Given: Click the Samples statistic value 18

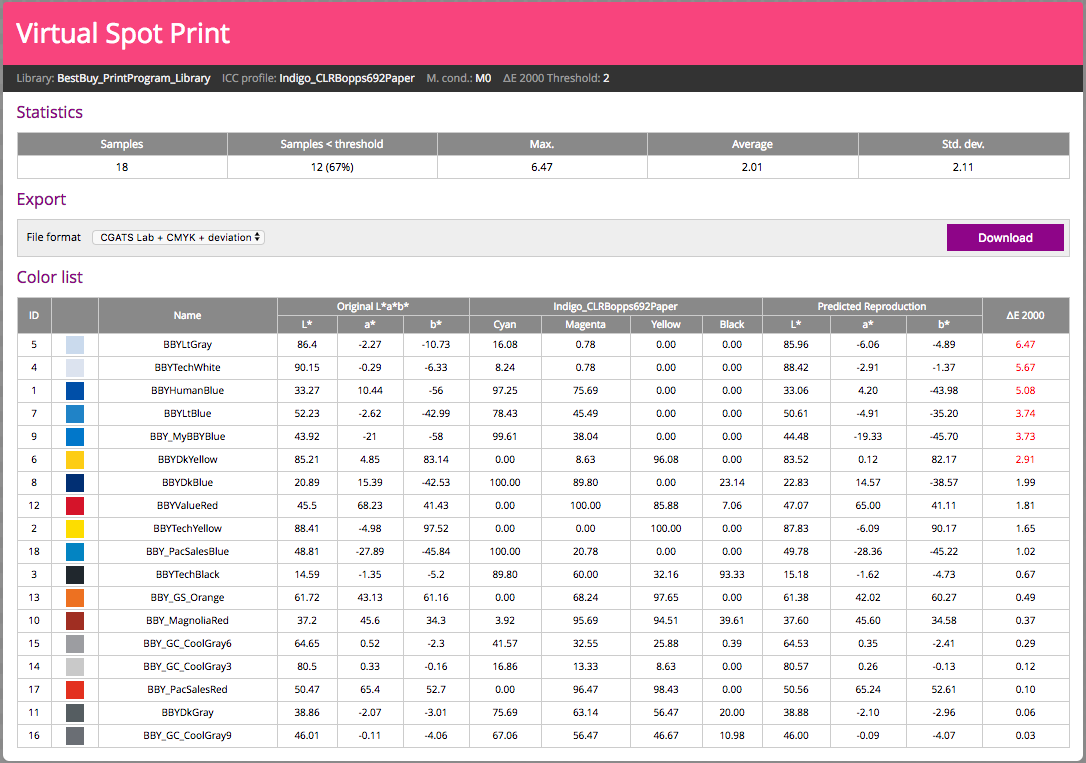Looking at the screenshot, I should pyautogui.click(x=122, y=167).
